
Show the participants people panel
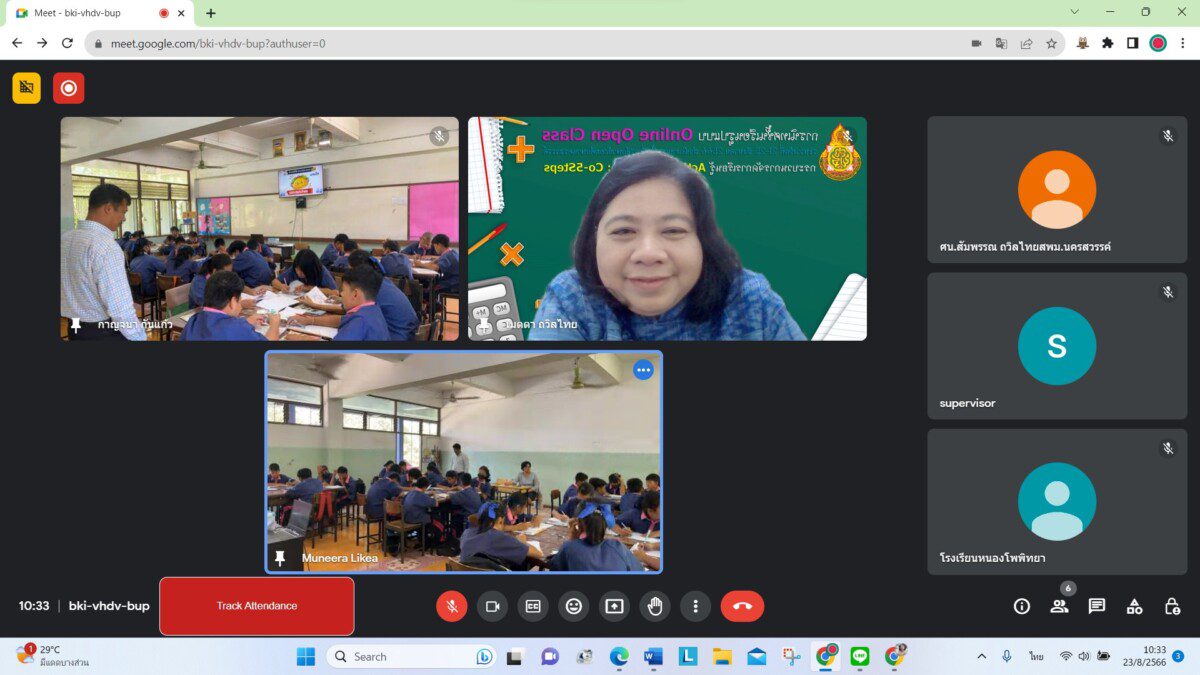point(1059,606)
